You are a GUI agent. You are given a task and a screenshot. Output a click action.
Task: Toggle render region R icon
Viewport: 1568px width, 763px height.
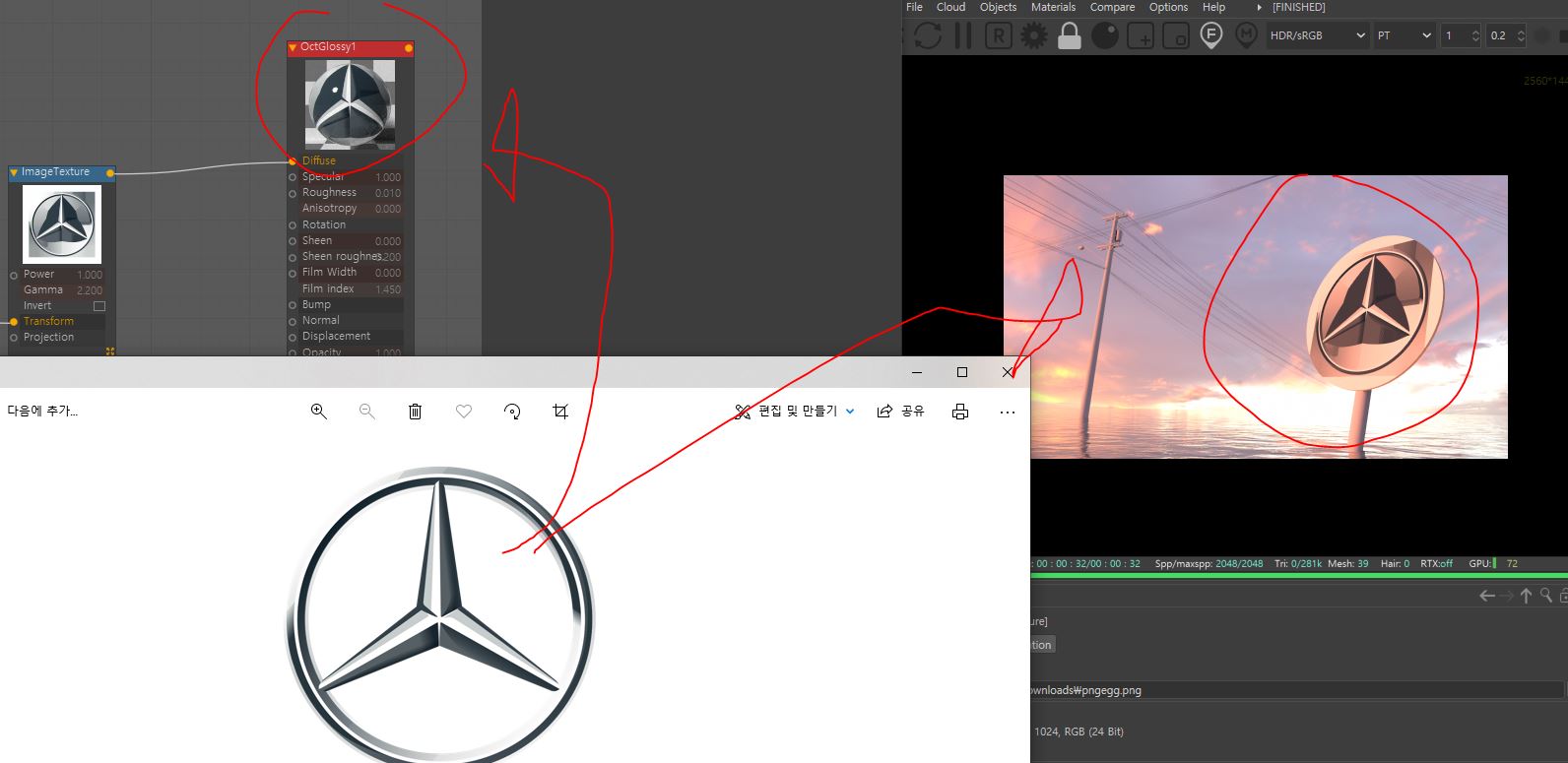pos(998,36)
